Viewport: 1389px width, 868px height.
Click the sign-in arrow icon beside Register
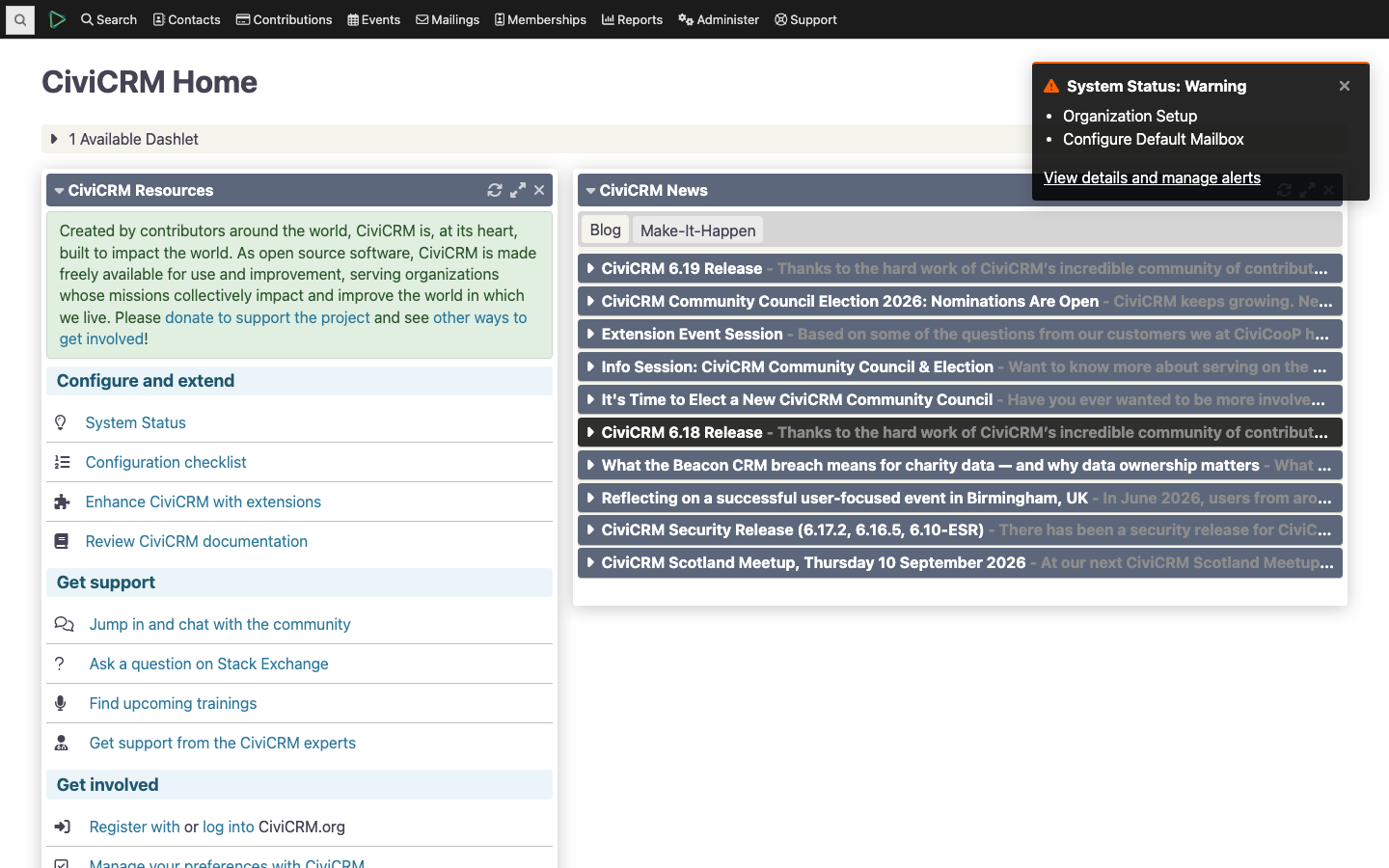click(63, 827)
